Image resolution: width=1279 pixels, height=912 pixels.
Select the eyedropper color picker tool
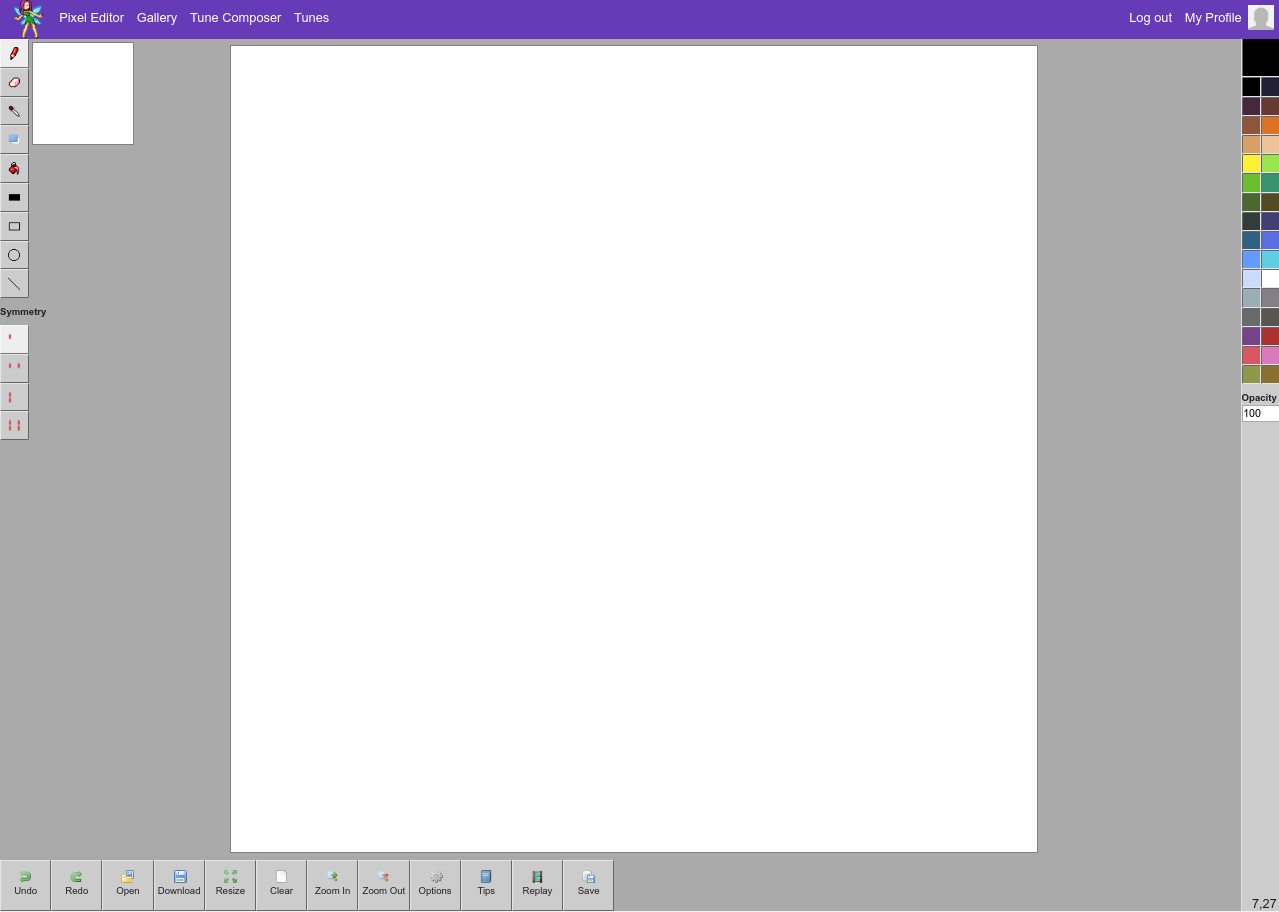(14, 111)
